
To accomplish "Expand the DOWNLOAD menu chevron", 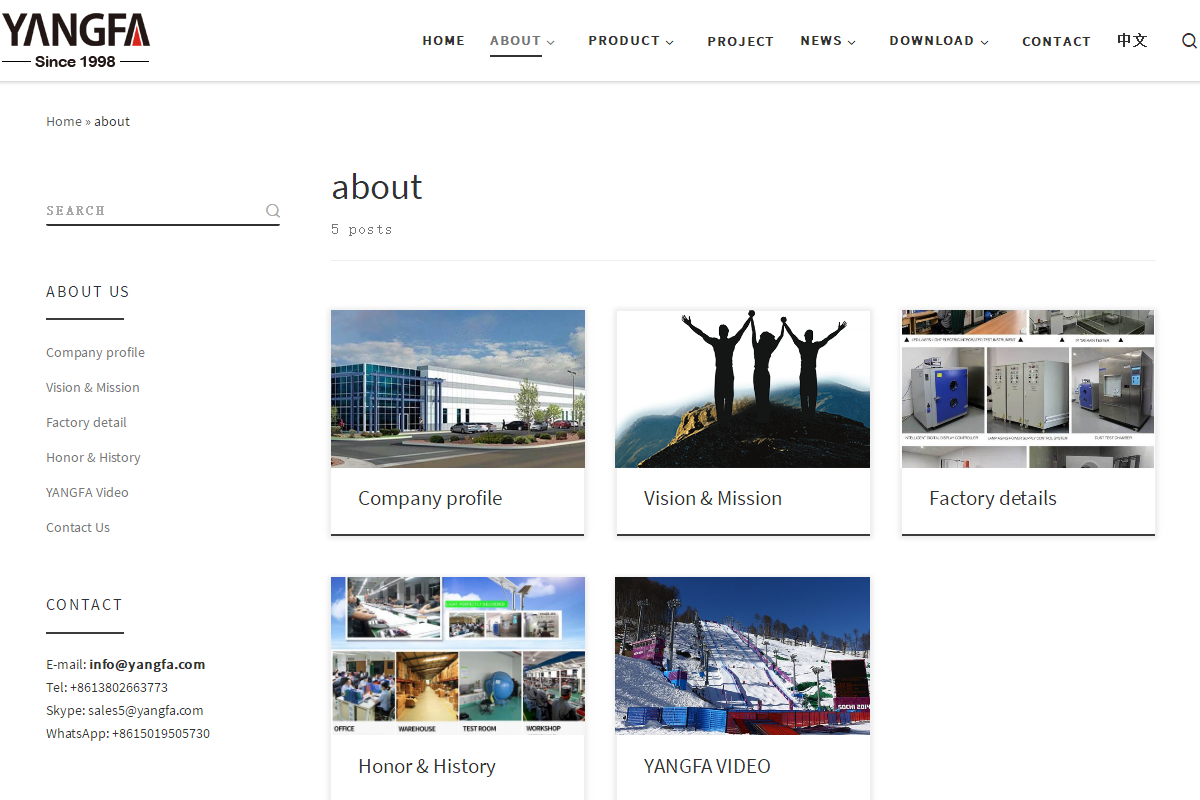I will [985, 42].
